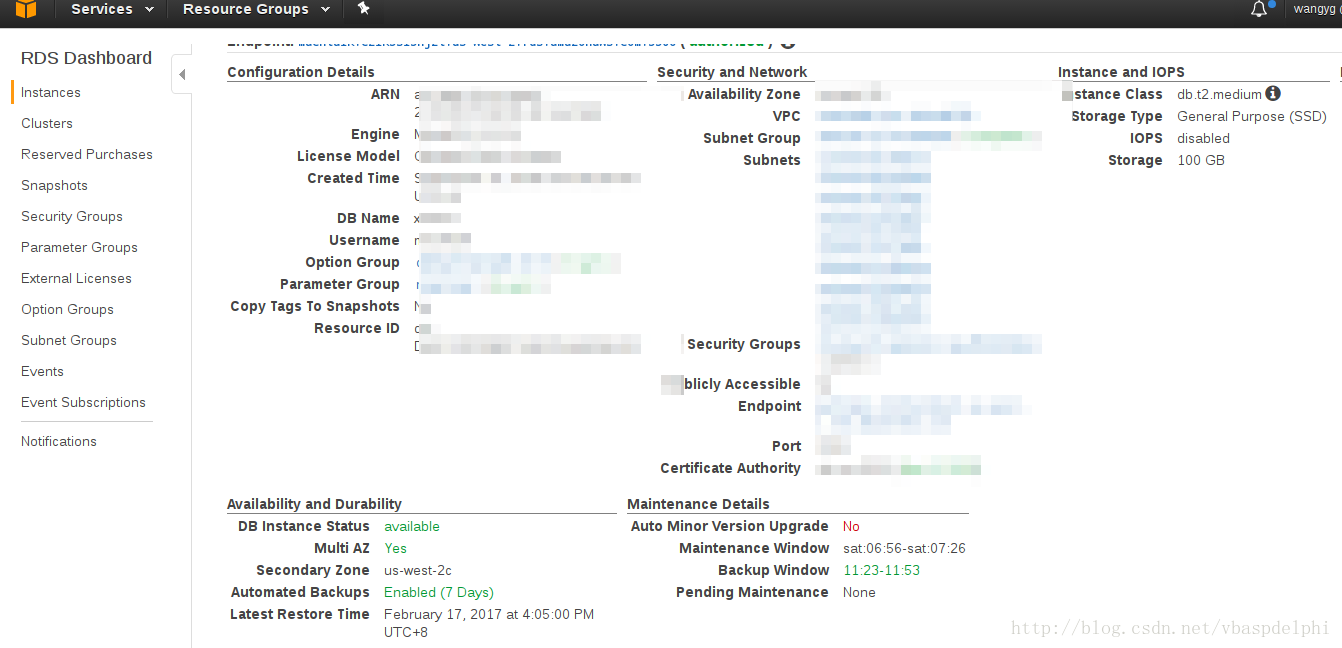The image size is (1342, 648).
Task: Click the Pending Maintenance None value
Action: pyautogui.click(x=859, y=592)
